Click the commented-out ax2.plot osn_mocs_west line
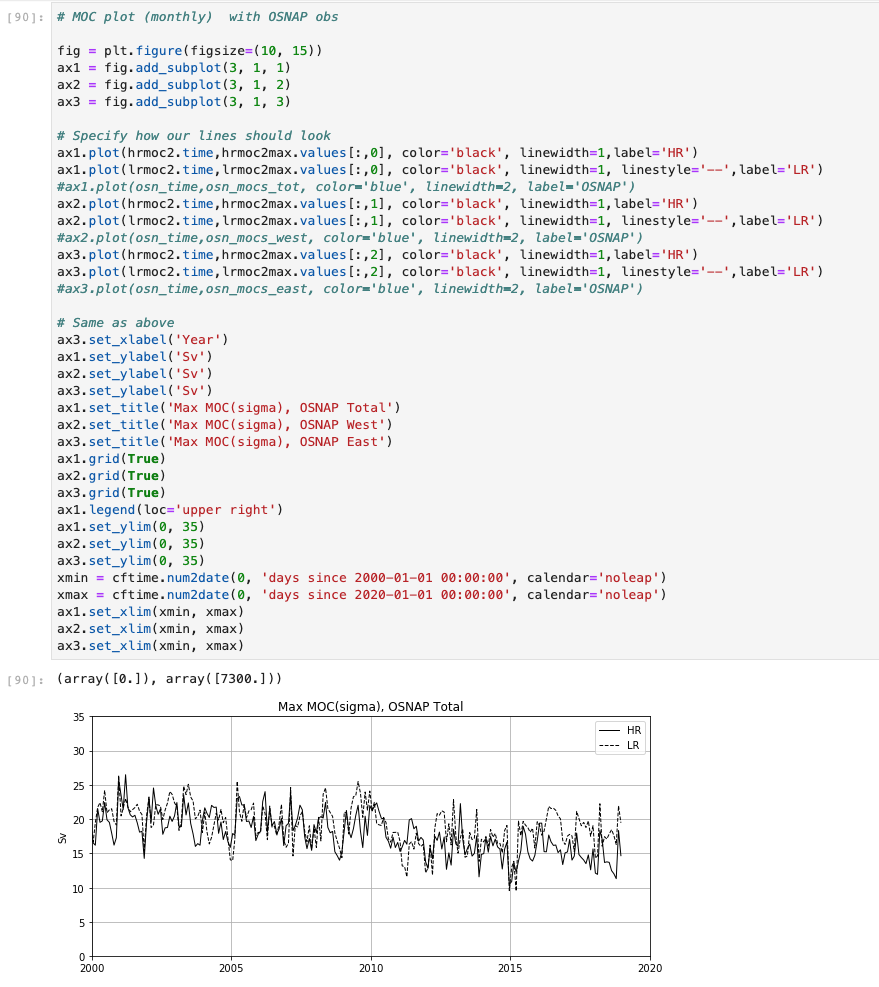This screenshot has width=879, height=987. click(x=349, y=238)
